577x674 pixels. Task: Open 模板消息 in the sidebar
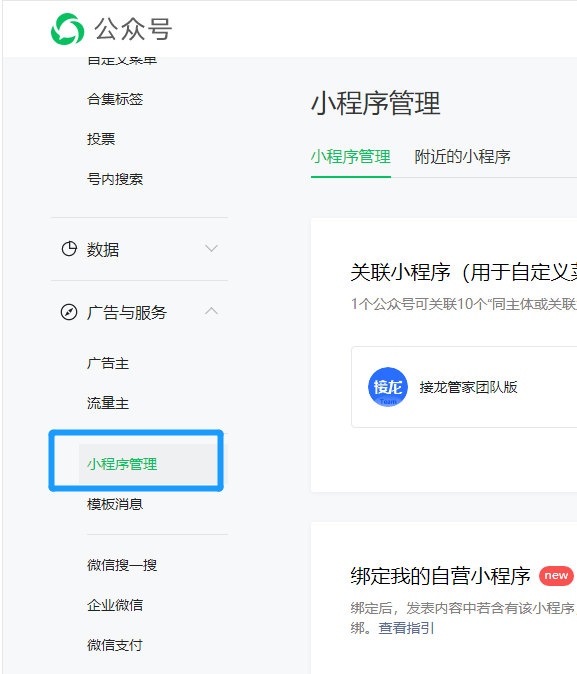click(x=115, y=504)
